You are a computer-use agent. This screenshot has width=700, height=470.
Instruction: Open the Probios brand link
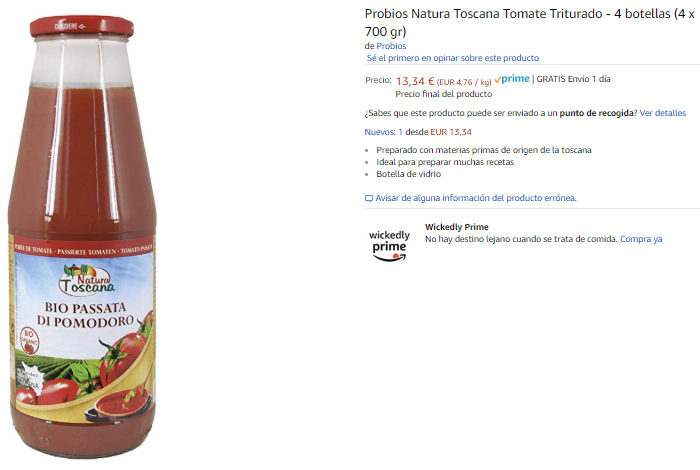pyautogui.click(x=391, y=46)
